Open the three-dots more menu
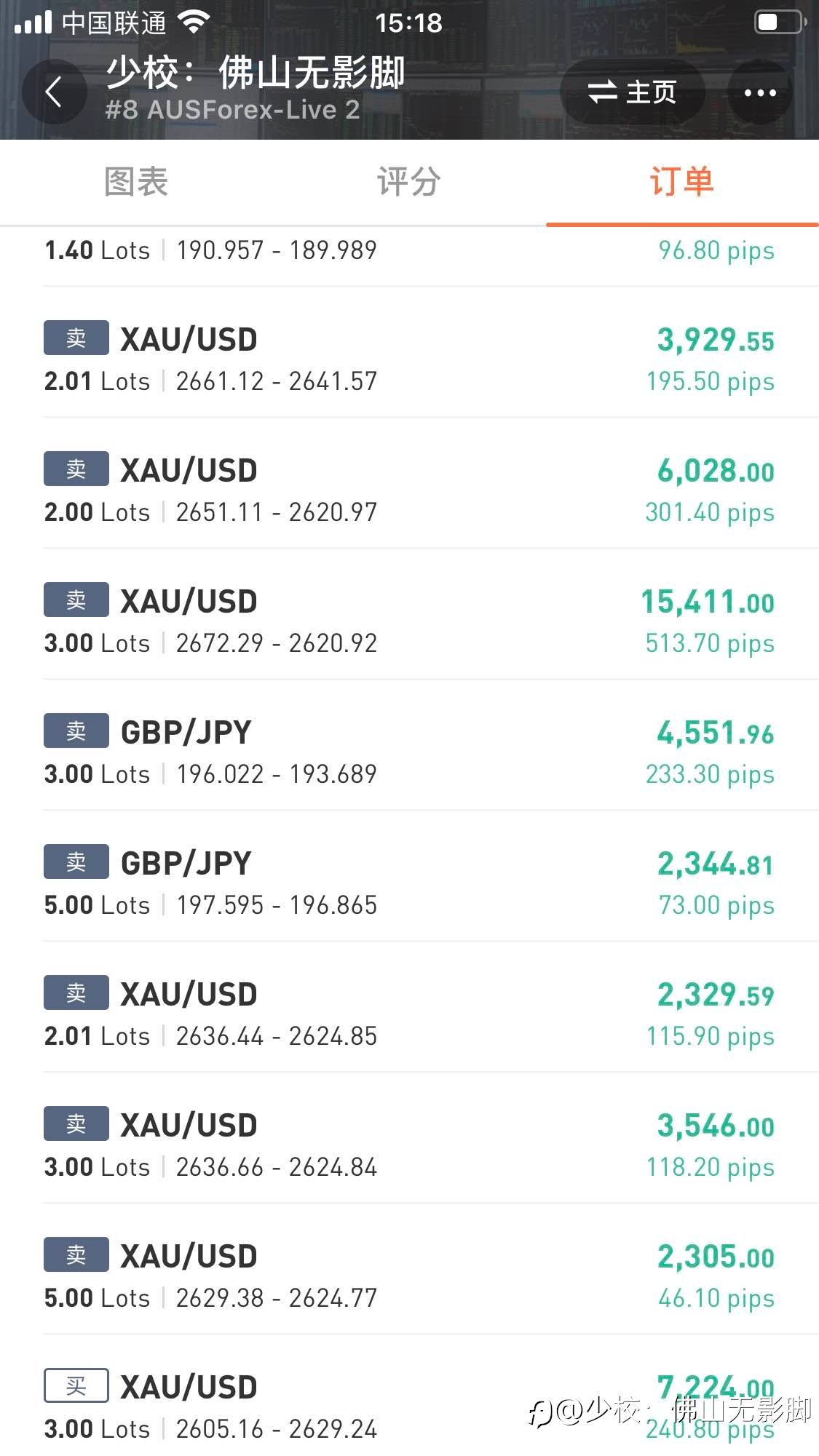Screen dimensions: 819x1456 (760, 92)
